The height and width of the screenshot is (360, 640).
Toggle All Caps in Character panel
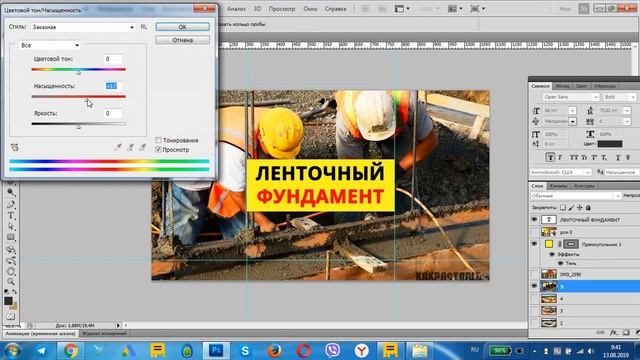point(574,158)
